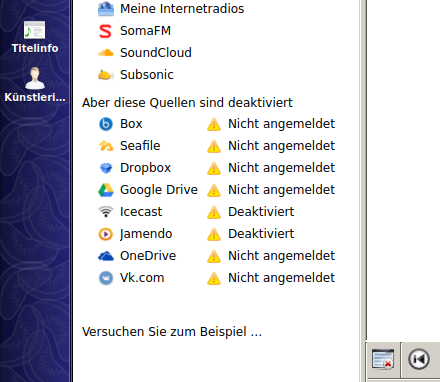Click the Box service icon

(x=106, y=124)
